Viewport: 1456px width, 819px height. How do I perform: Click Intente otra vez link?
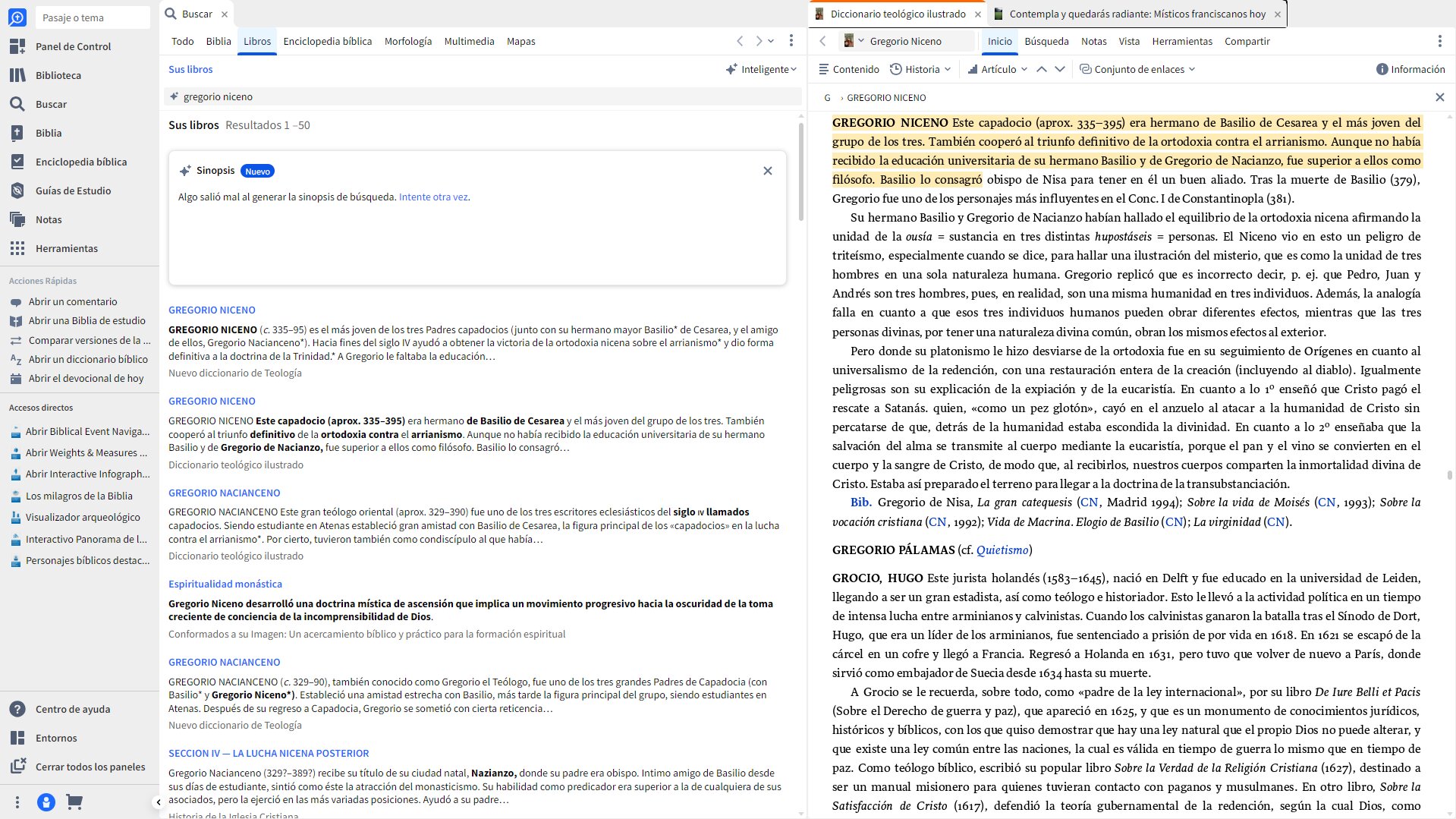(433, 197)
